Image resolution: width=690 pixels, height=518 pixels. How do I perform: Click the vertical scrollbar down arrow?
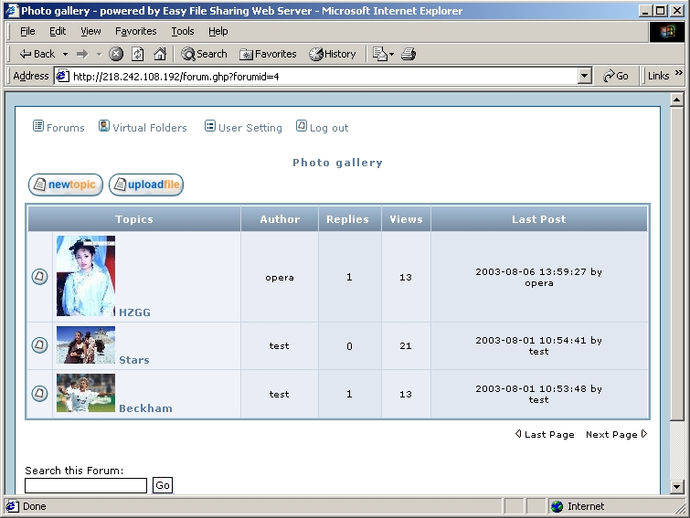[676, 486]
